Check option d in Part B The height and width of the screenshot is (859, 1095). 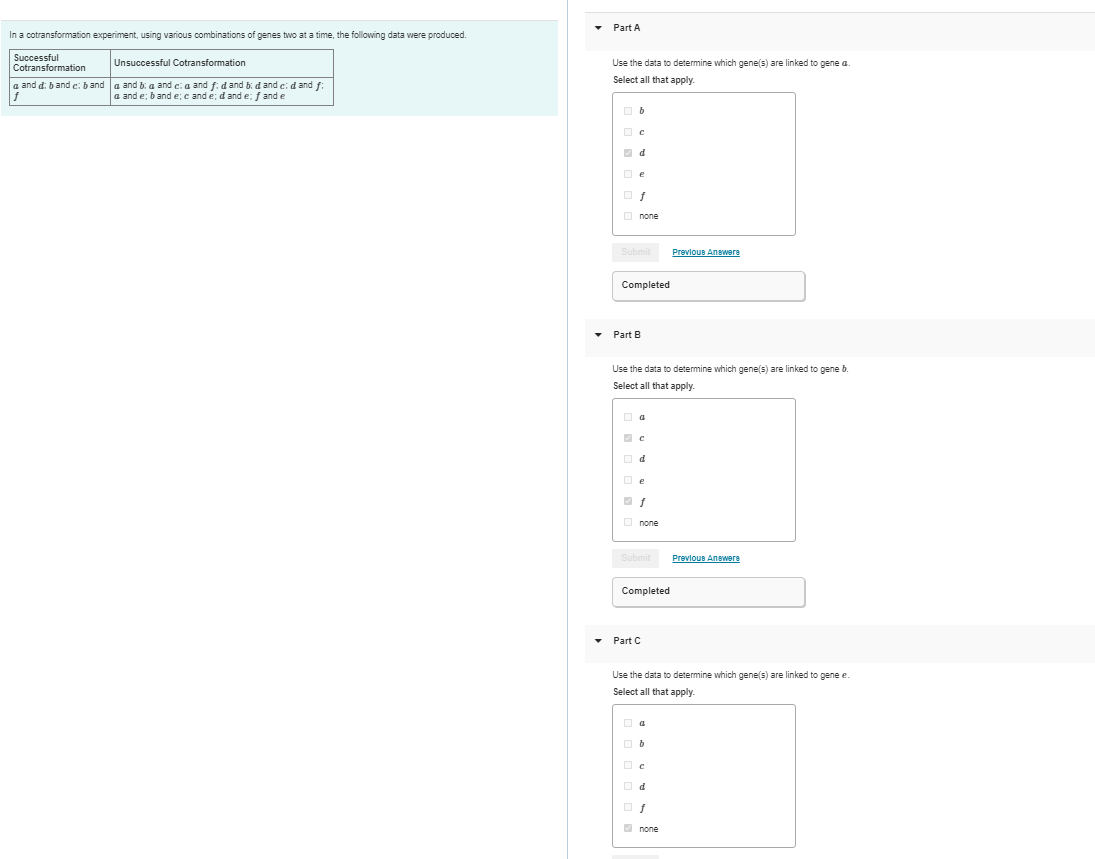[628, 459]
